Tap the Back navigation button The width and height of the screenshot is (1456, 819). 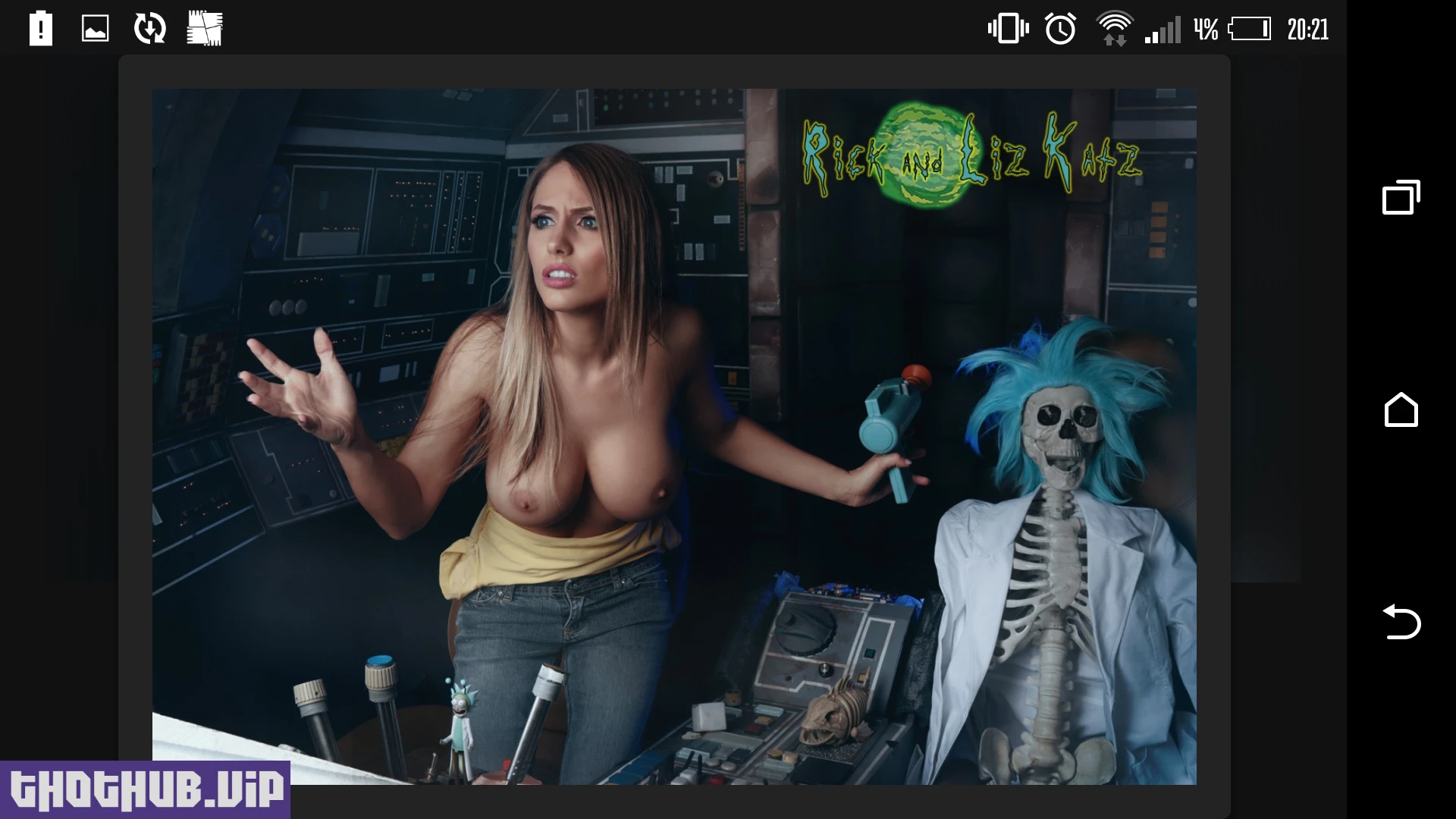1401,622
